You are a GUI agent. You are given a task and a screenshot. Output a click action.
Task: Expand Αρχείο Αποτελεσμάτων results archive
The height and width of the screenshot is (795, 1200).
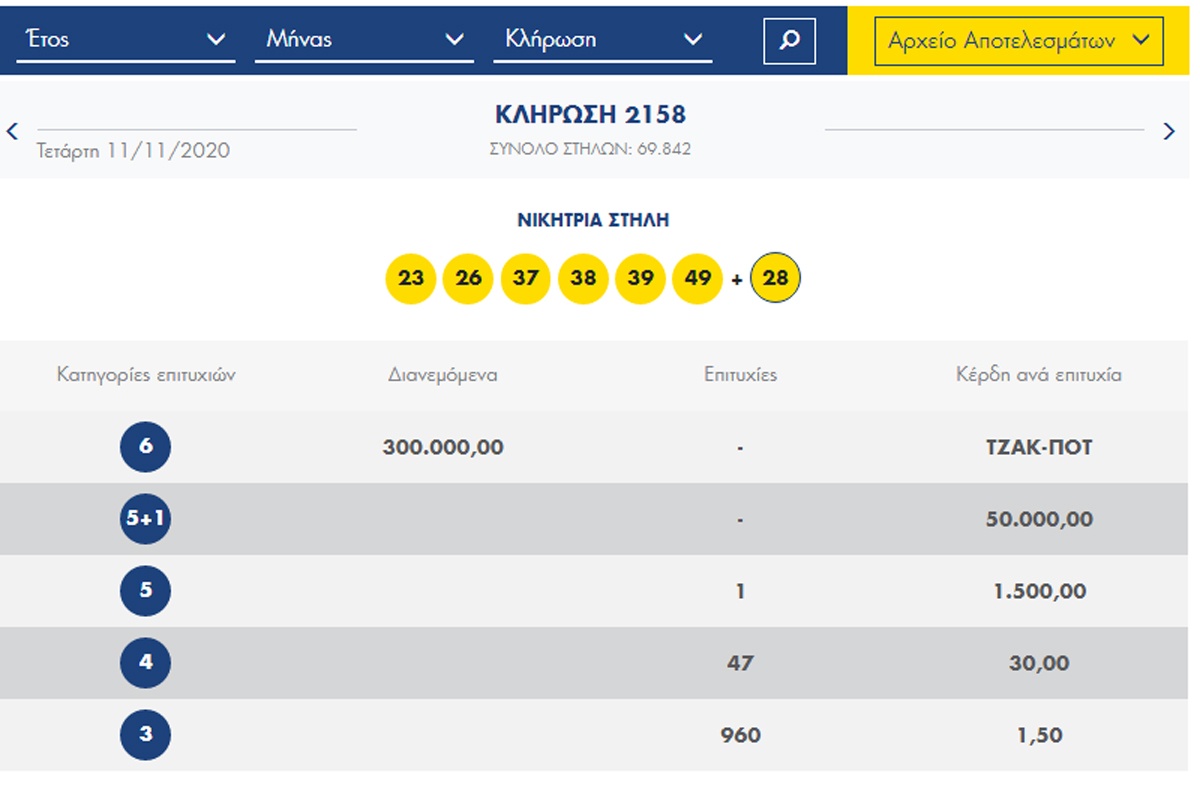tap(1019, 41)
